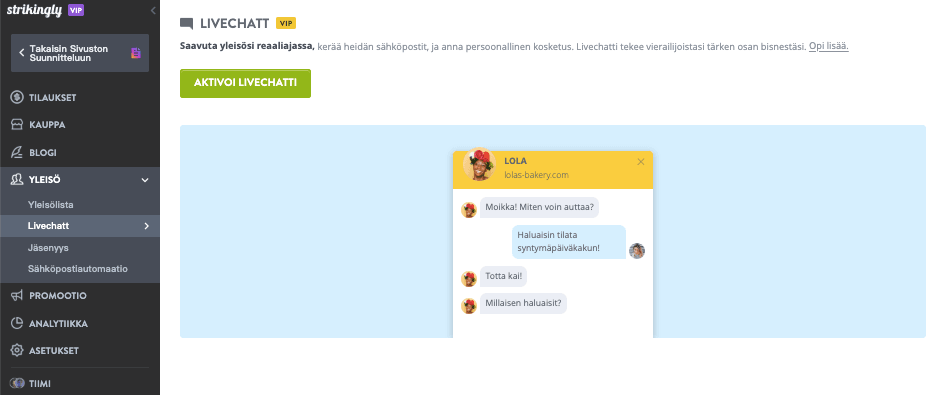Click Lola's profile picture in chat header

pos(479,165)
